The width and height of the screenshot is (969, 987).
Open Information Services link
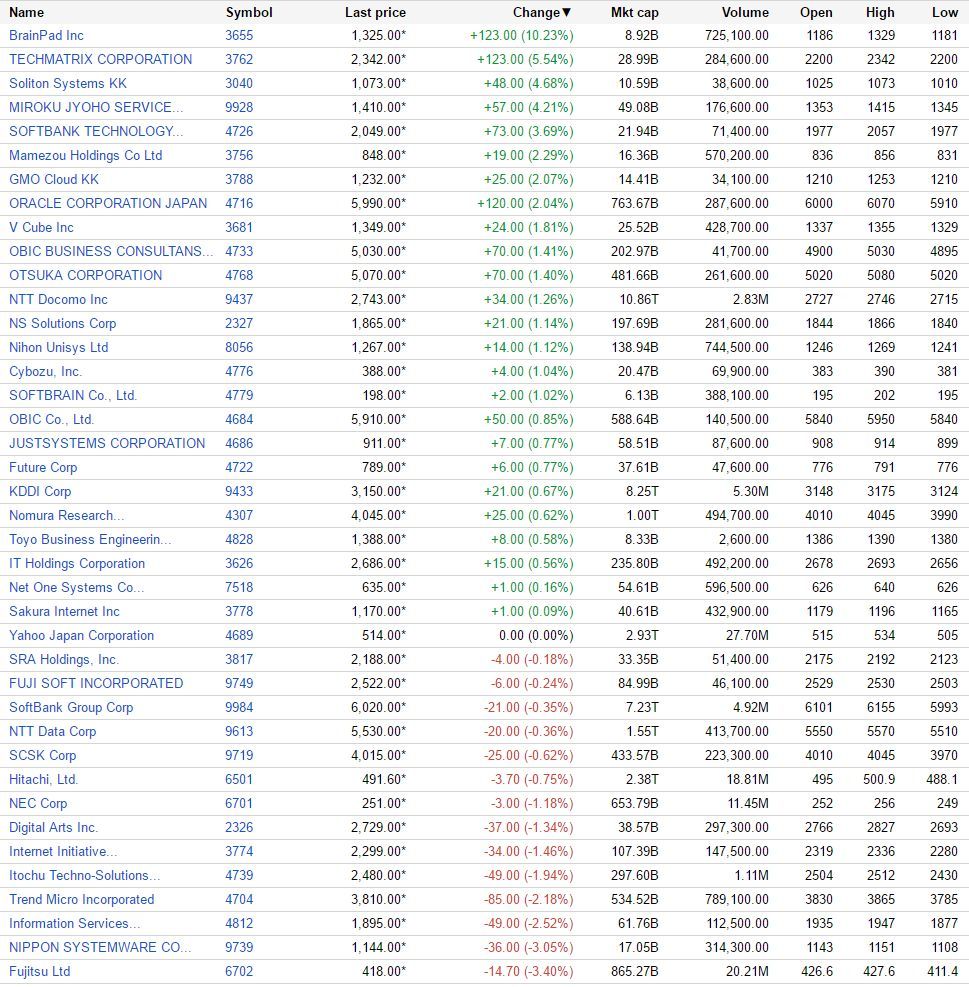[74, 923]
